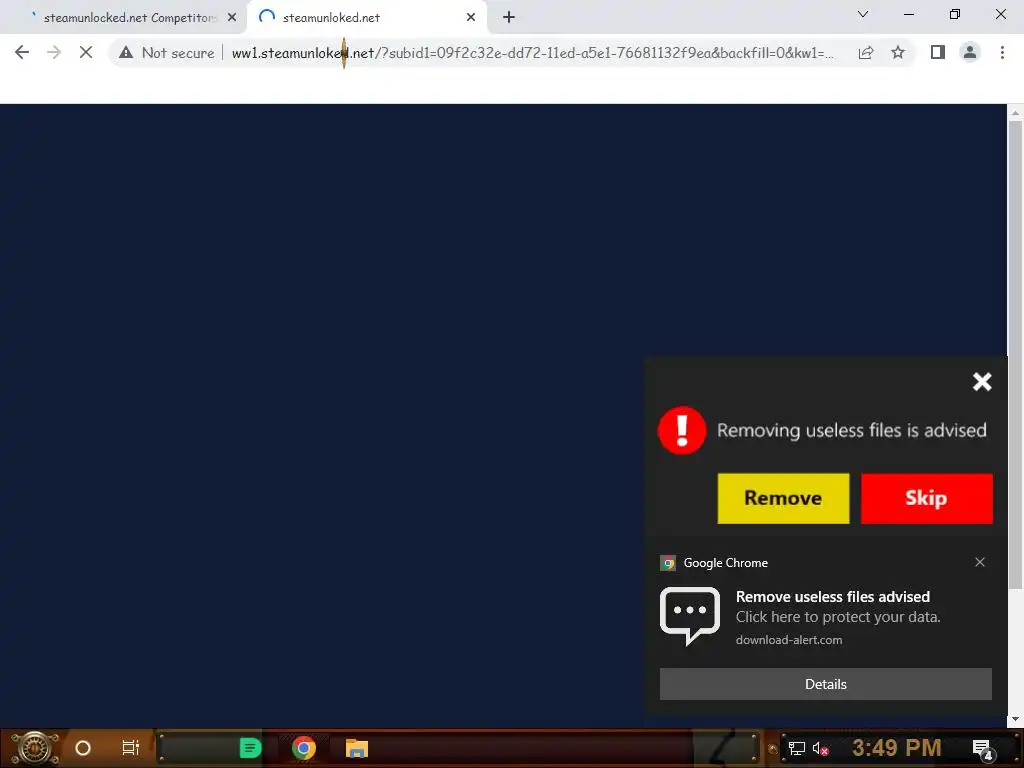Click the network icon in system tray
The width and height of the screenshot is (1024, 768).
[796, 748]
